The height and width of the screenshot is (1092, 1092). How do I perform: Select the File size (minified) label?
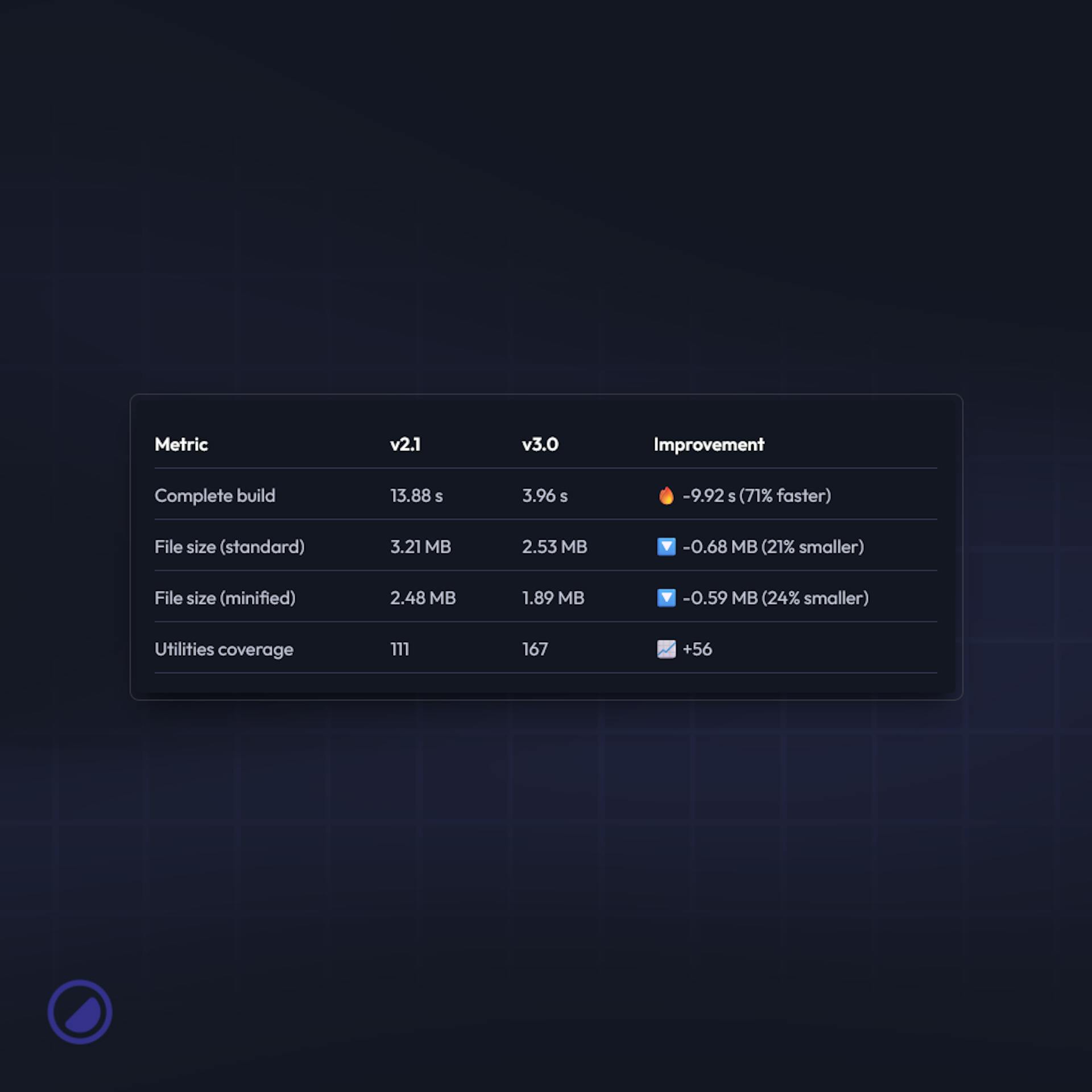pyautogui.click(x=225, y=598)
